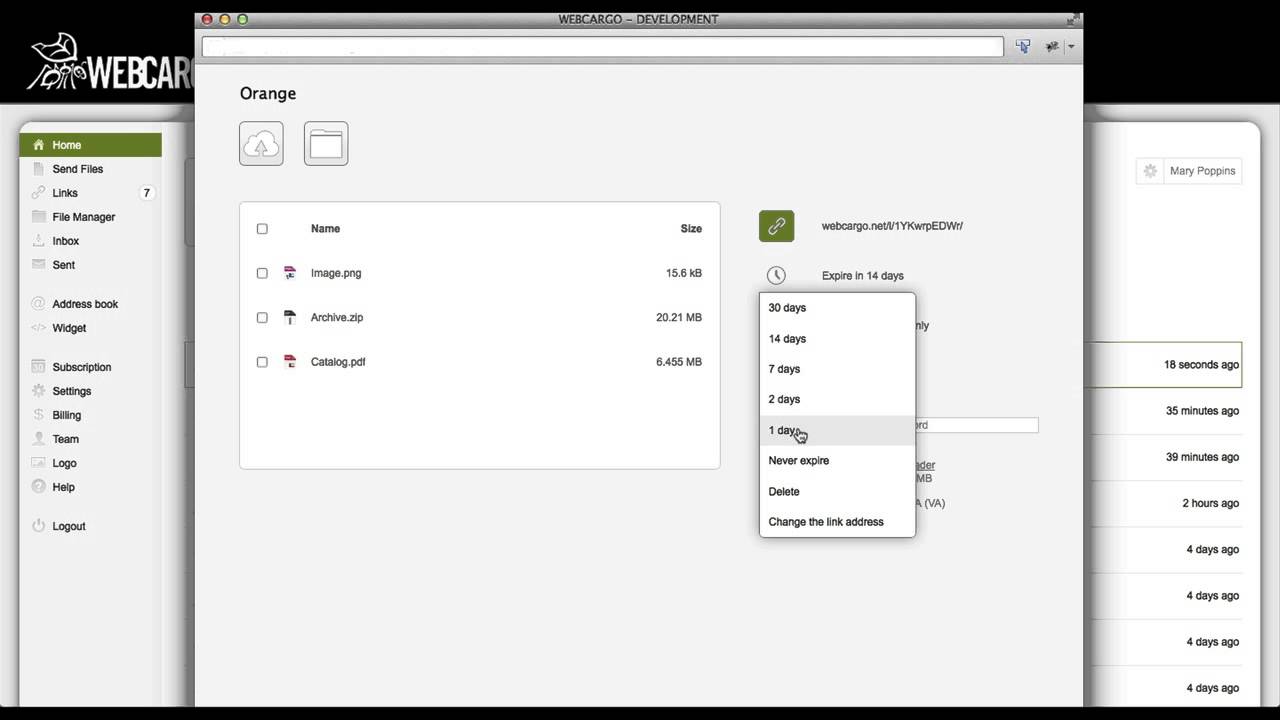
Task: Click the green link icon for the share URL
Action: 776,226
